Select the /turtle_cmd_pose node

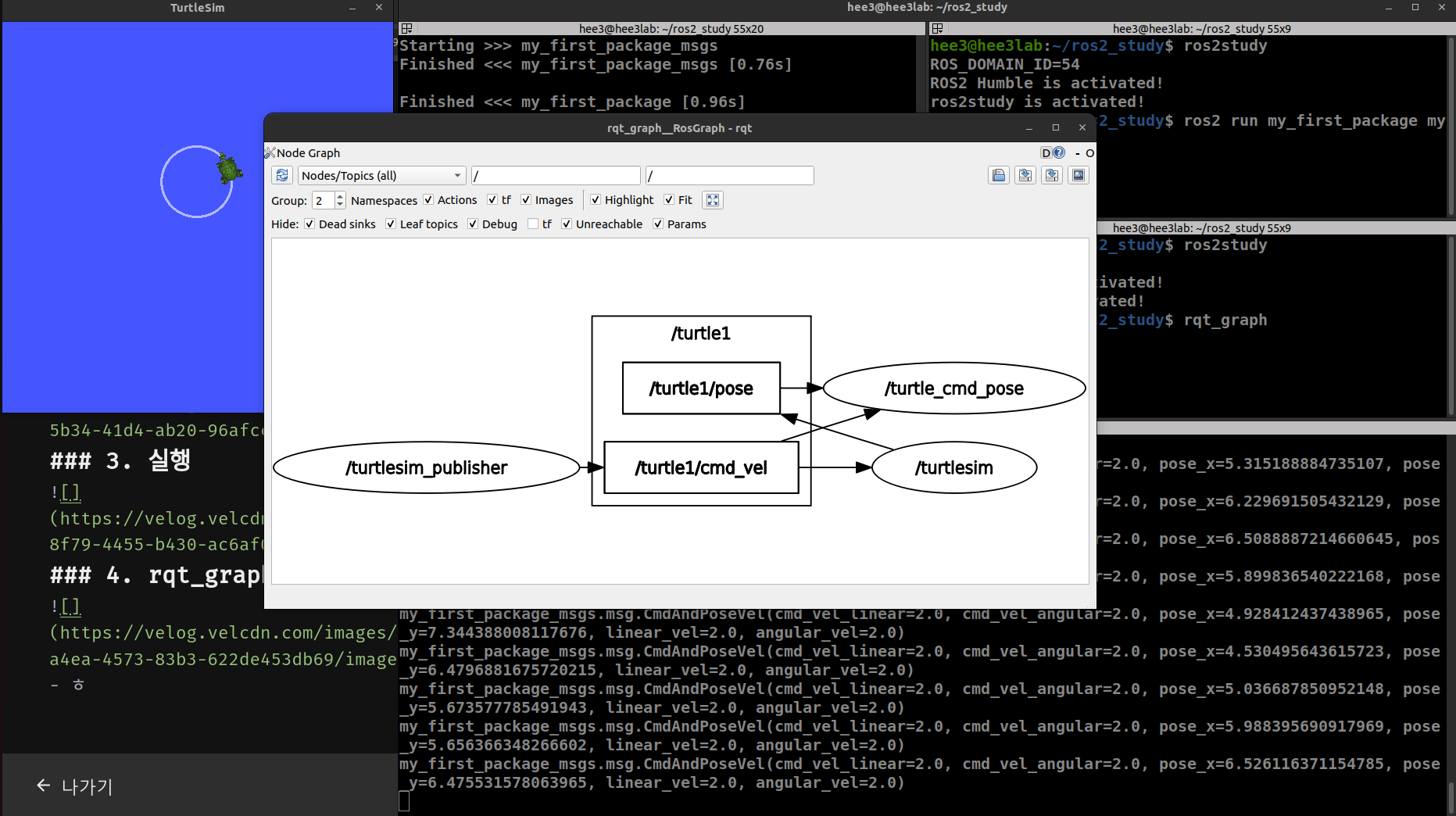(954, 388)
